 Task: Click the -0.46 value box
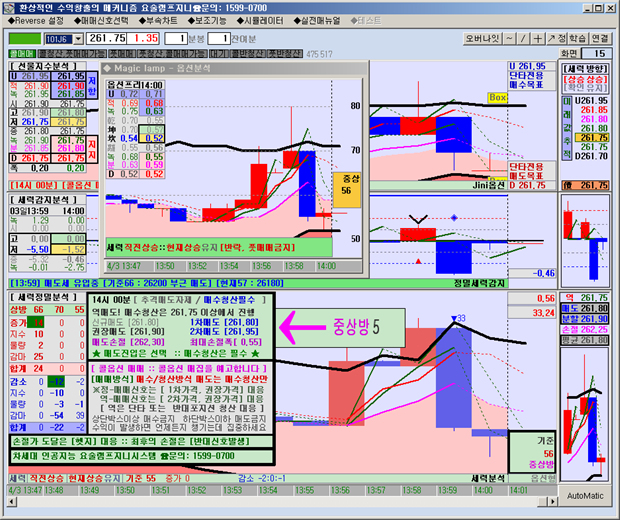(x=532, y=273)
